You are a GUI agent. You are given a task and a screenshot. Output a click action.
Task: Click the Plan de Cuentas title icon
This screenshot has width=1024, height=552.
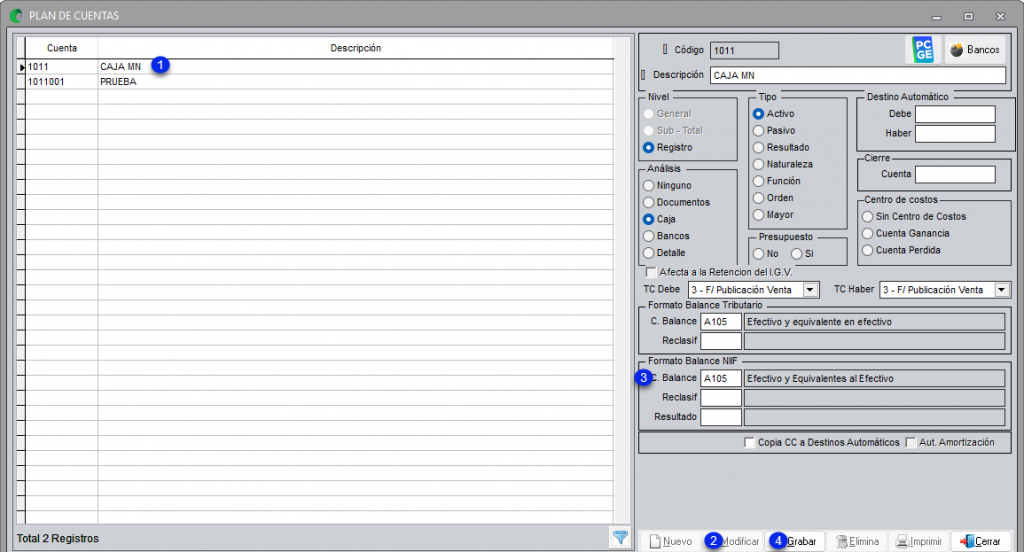16,16
